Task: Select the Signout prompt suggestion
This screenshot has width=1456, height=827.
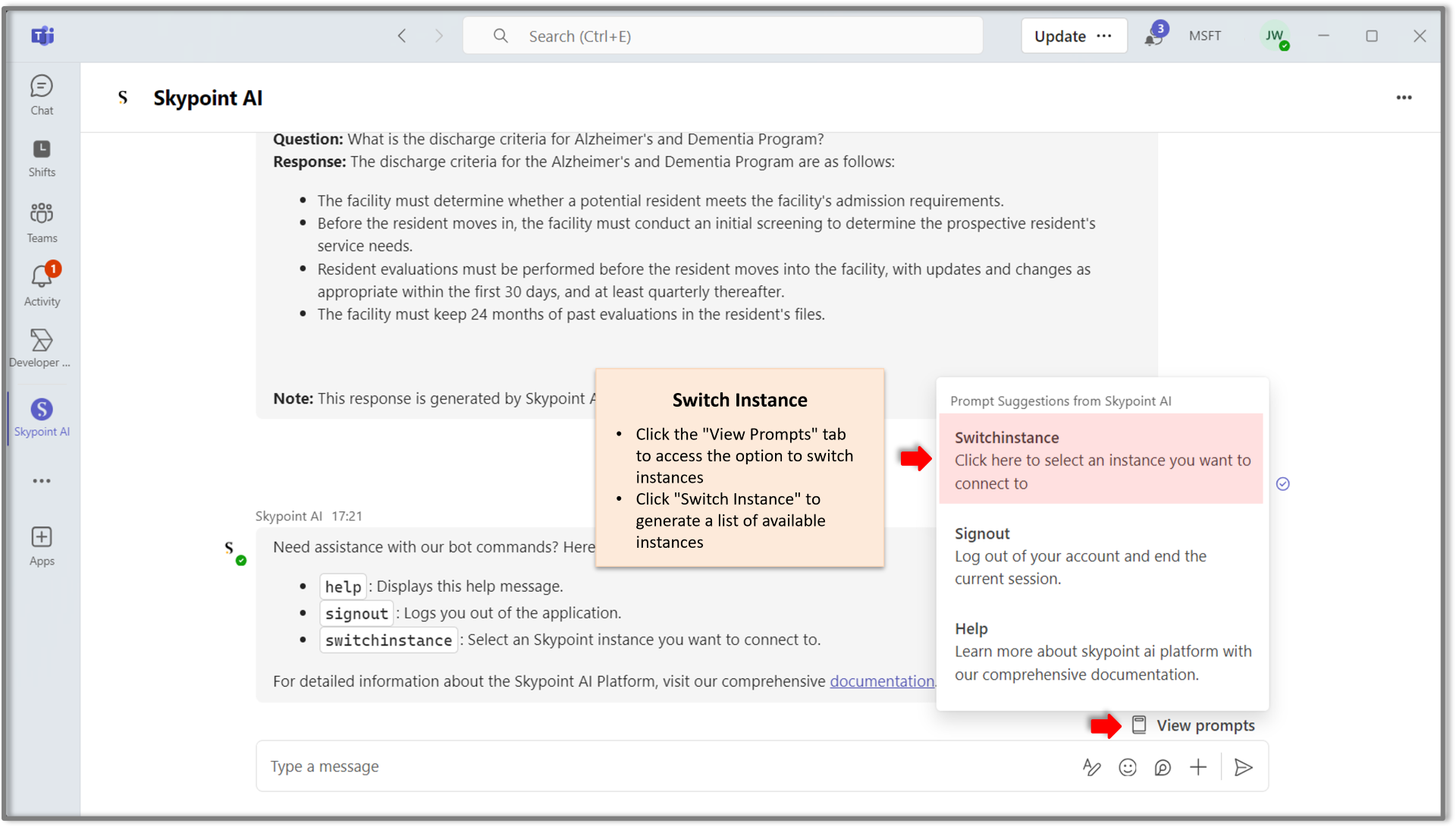Action: point(1100,555)
